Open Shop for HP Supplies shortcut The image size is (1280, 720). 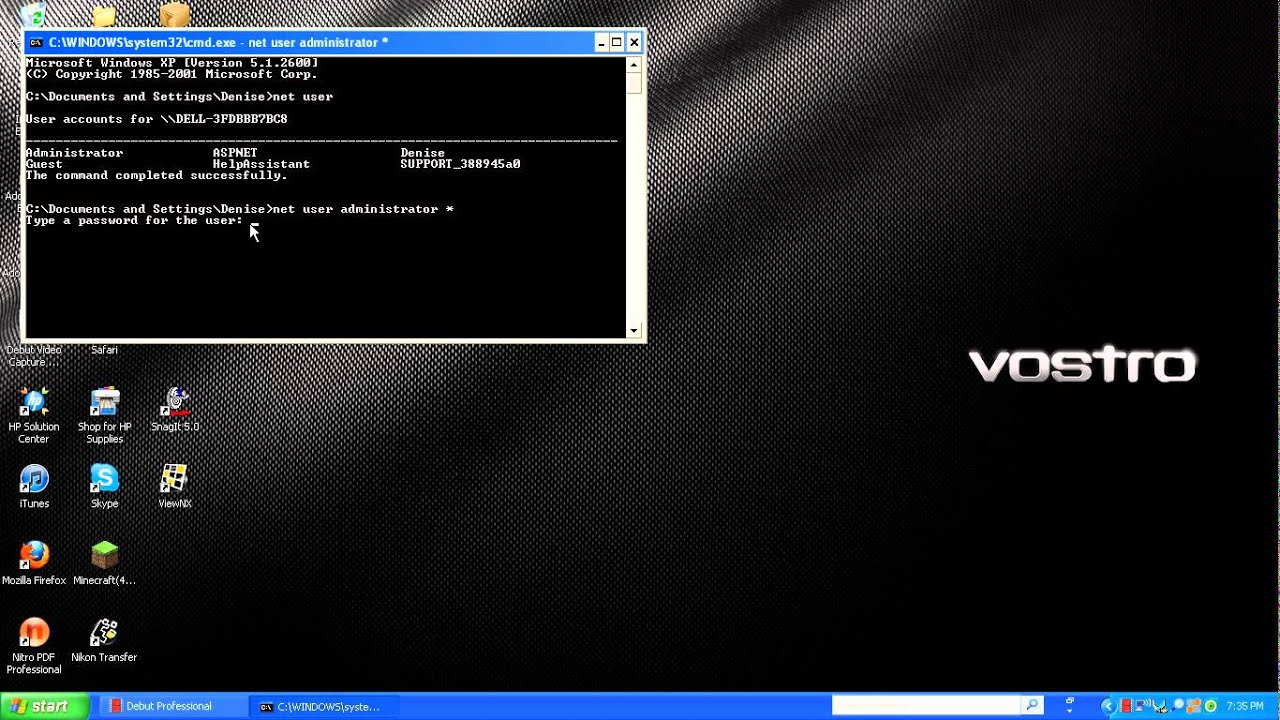(x=104, y=416)
